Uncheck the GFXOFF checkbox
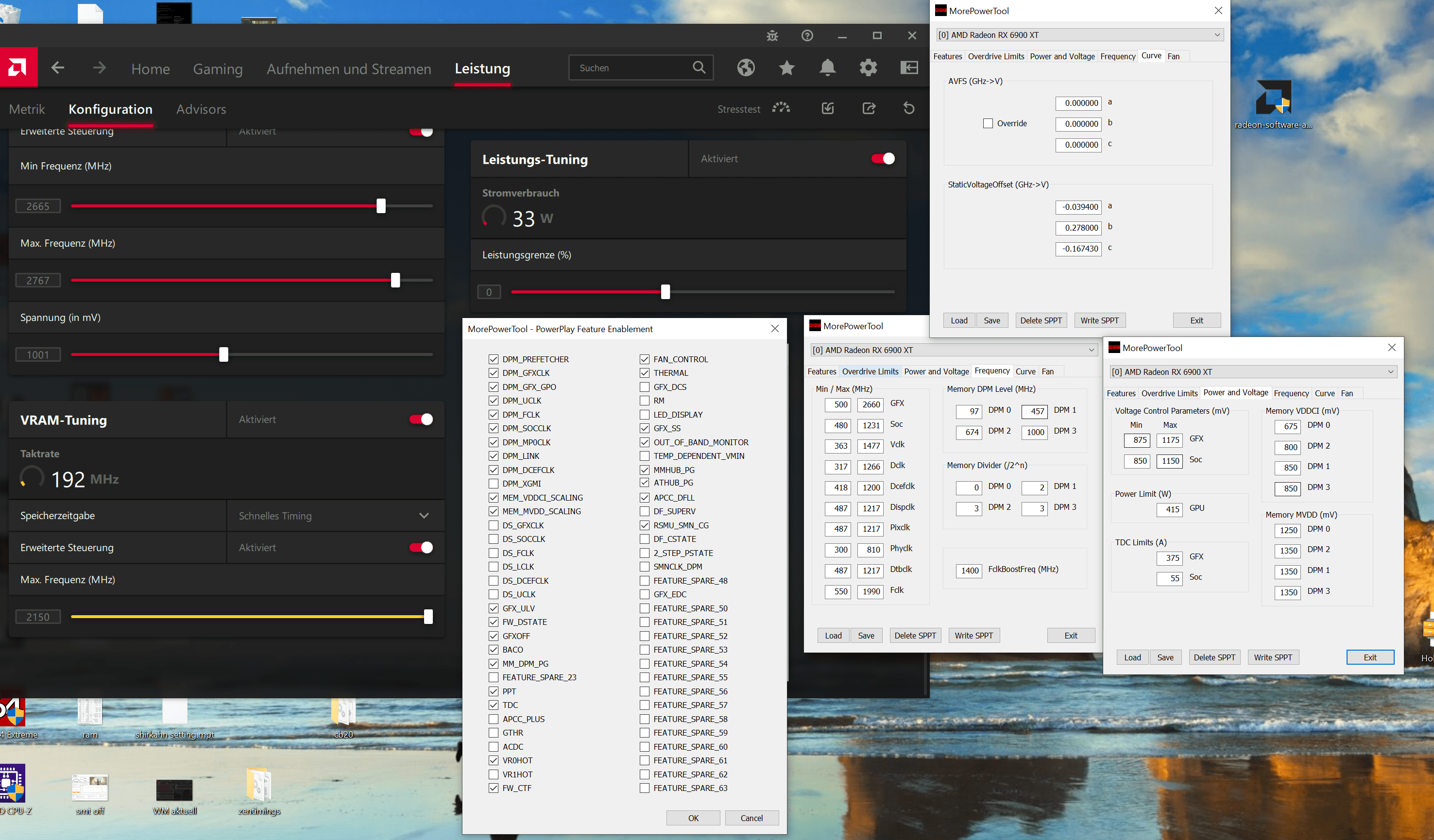Viewport: 1434px width, 840px height. (x=494, y=636)
